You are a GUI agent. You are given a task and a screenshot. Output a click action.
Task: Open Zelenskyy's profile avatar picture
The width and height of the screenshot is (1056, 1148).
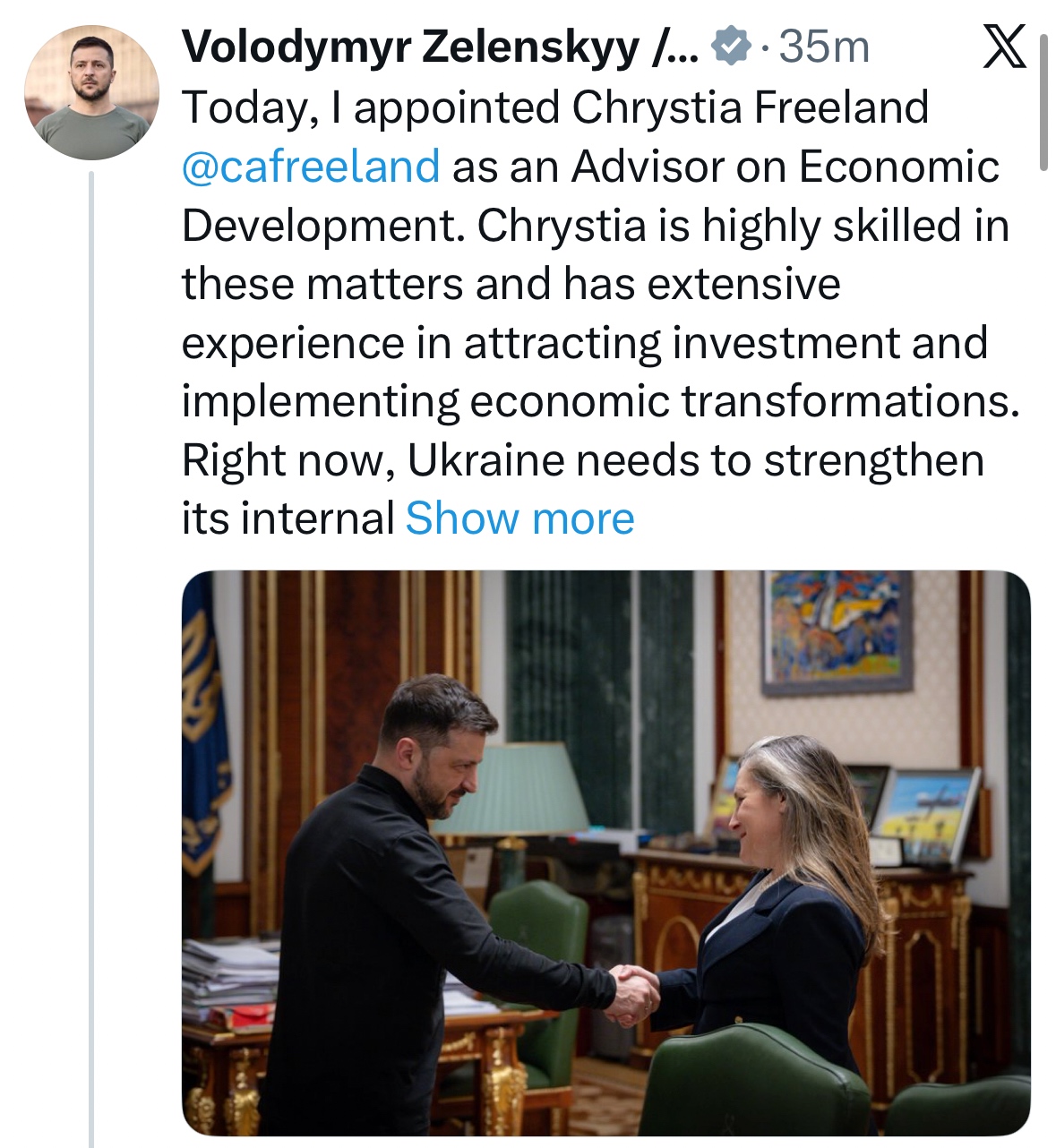[x=91, y=93]
